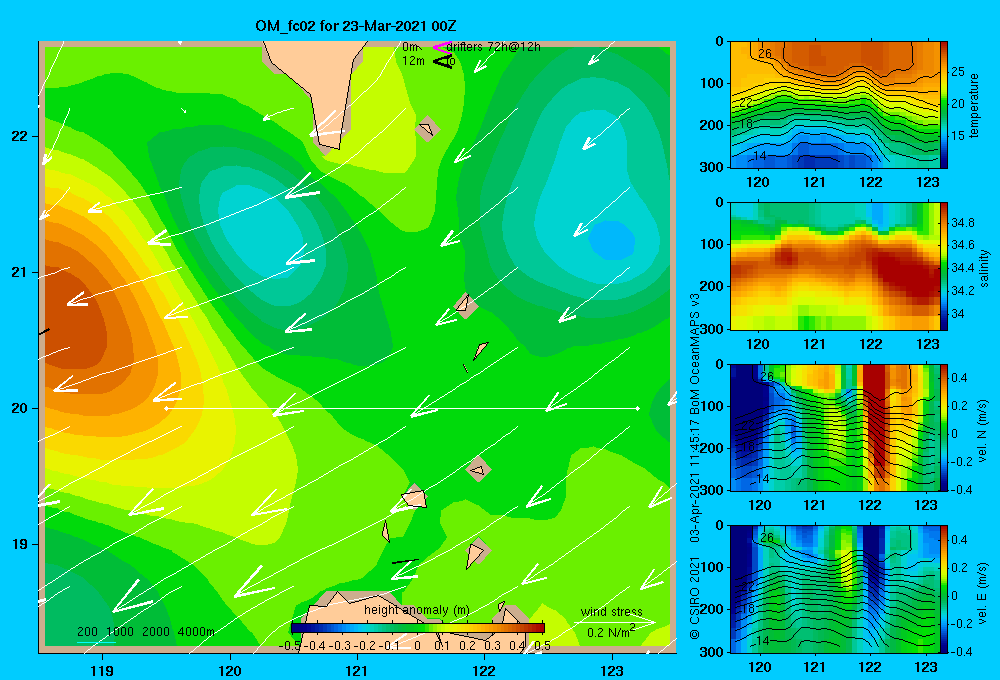Click the 14 contour label in temperature plot
1000x680 pixels.
point(760,156)
